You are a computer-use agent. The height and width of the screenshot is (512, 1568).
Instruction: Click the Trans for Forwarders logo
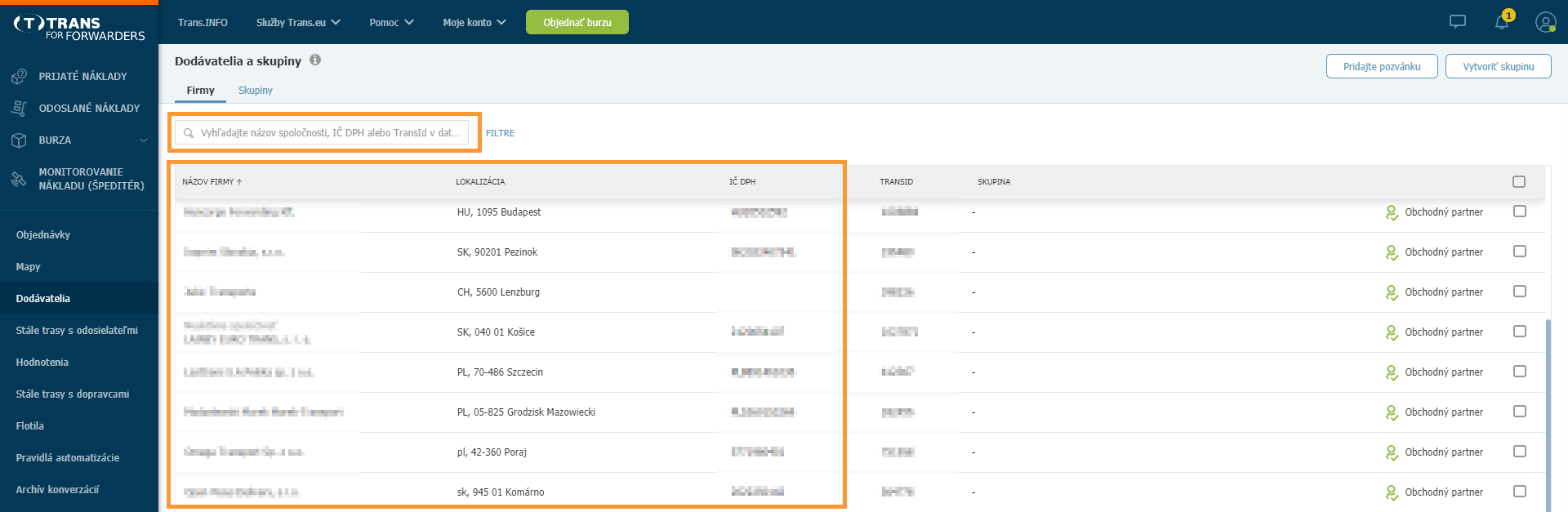click(78, 29)
